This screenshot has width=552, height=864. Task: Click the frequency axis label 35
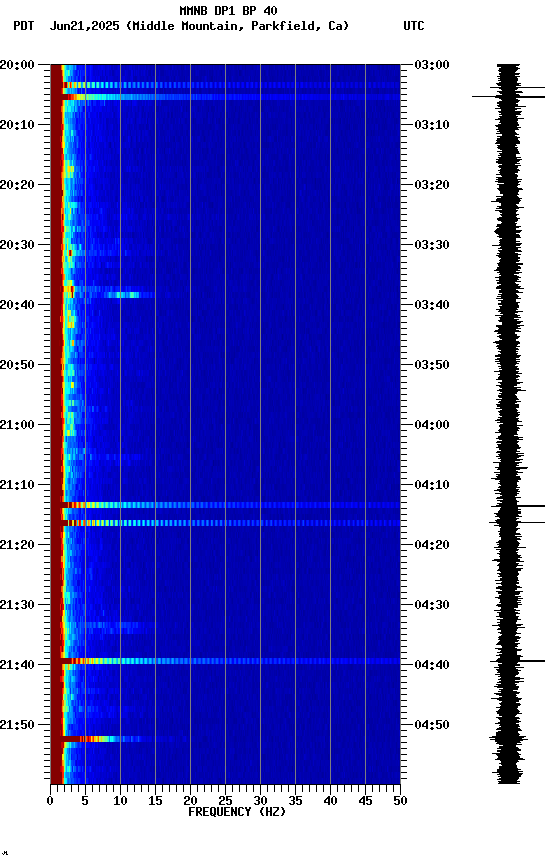[295, 801]
